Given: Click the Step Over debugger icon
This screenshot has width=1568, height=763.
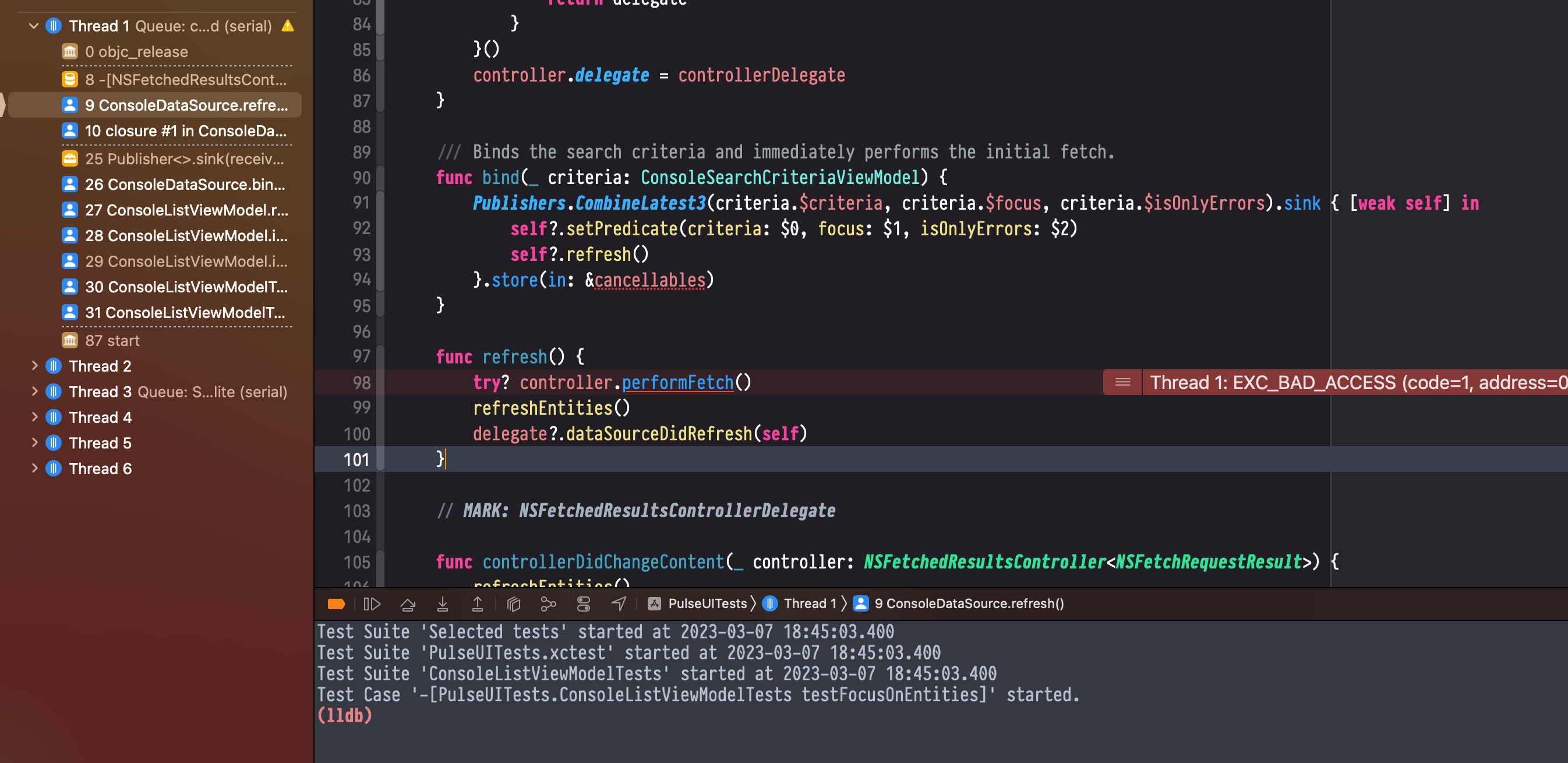Looking at the screenshot, I should coord(407,603).
